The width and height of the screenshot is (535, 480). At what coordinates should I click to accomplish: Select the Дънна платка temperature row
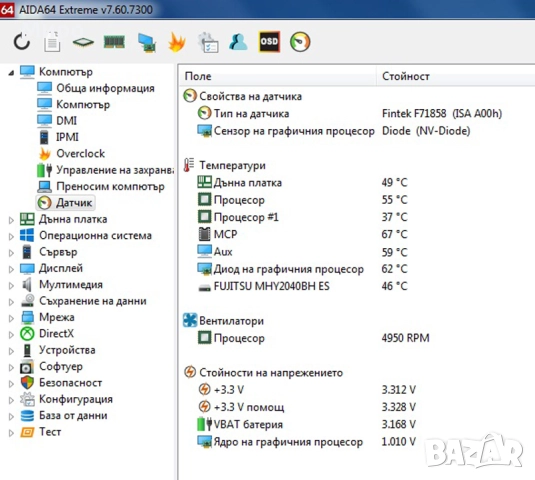tap(303, 183)
